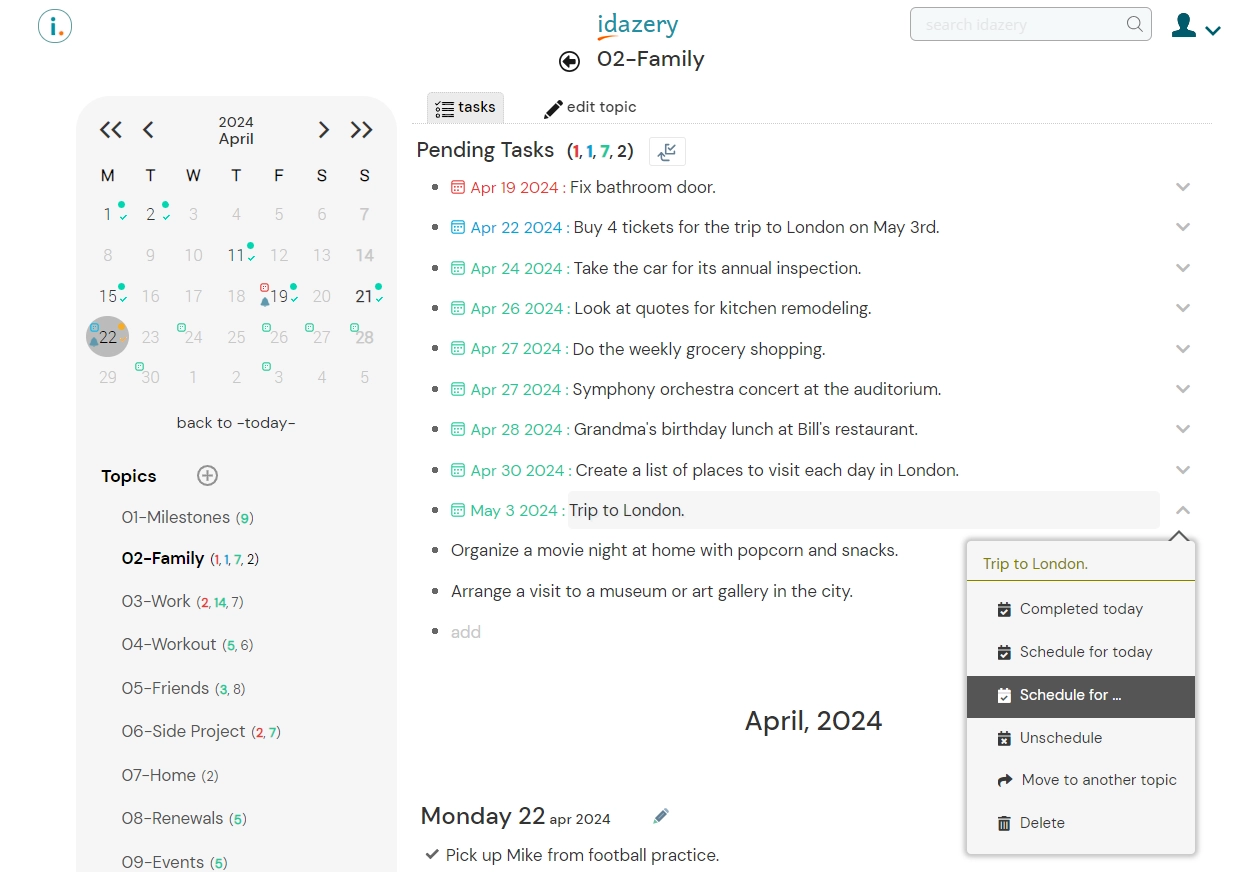Choose Schedule for ... in the context menu
This screenshot has width=1260, height=872.
click(1081, 696)
